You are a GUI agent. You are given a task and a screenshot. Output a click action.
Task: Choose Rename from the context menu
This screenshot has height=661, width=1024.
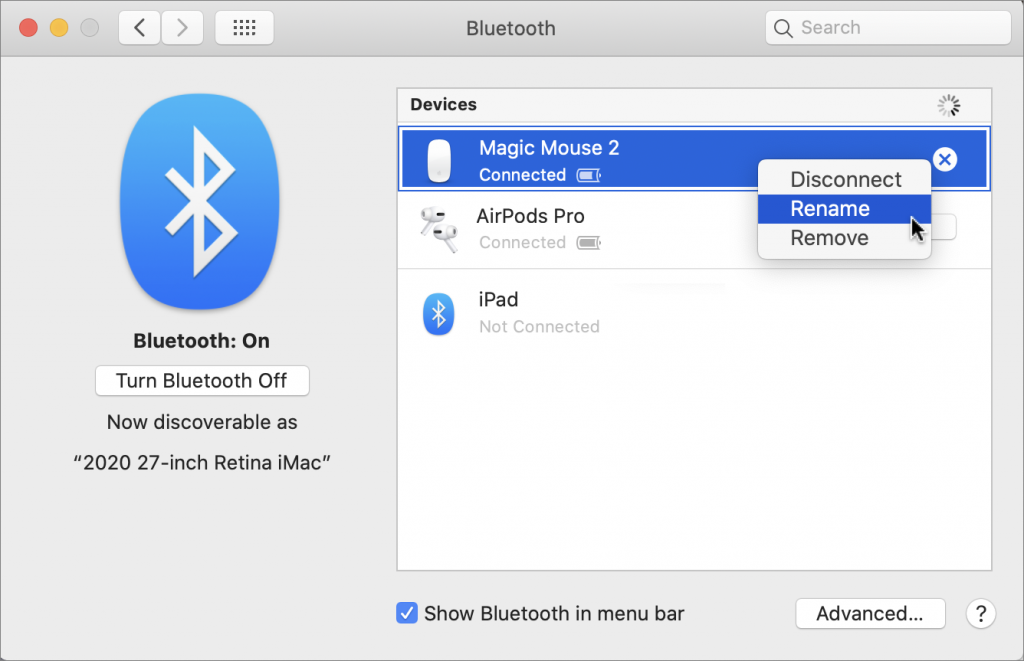tap(830, 209)
